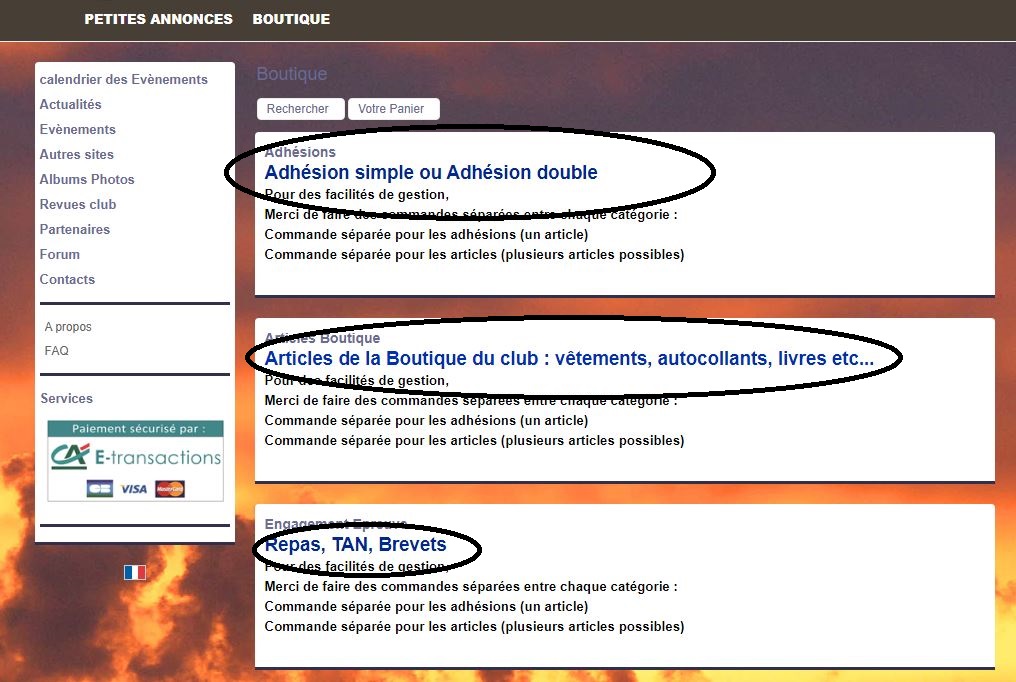Screen dimensions: 1016x682
Task: Click the CB card icon
Action: pyautogui.click(x=99, y=489)
